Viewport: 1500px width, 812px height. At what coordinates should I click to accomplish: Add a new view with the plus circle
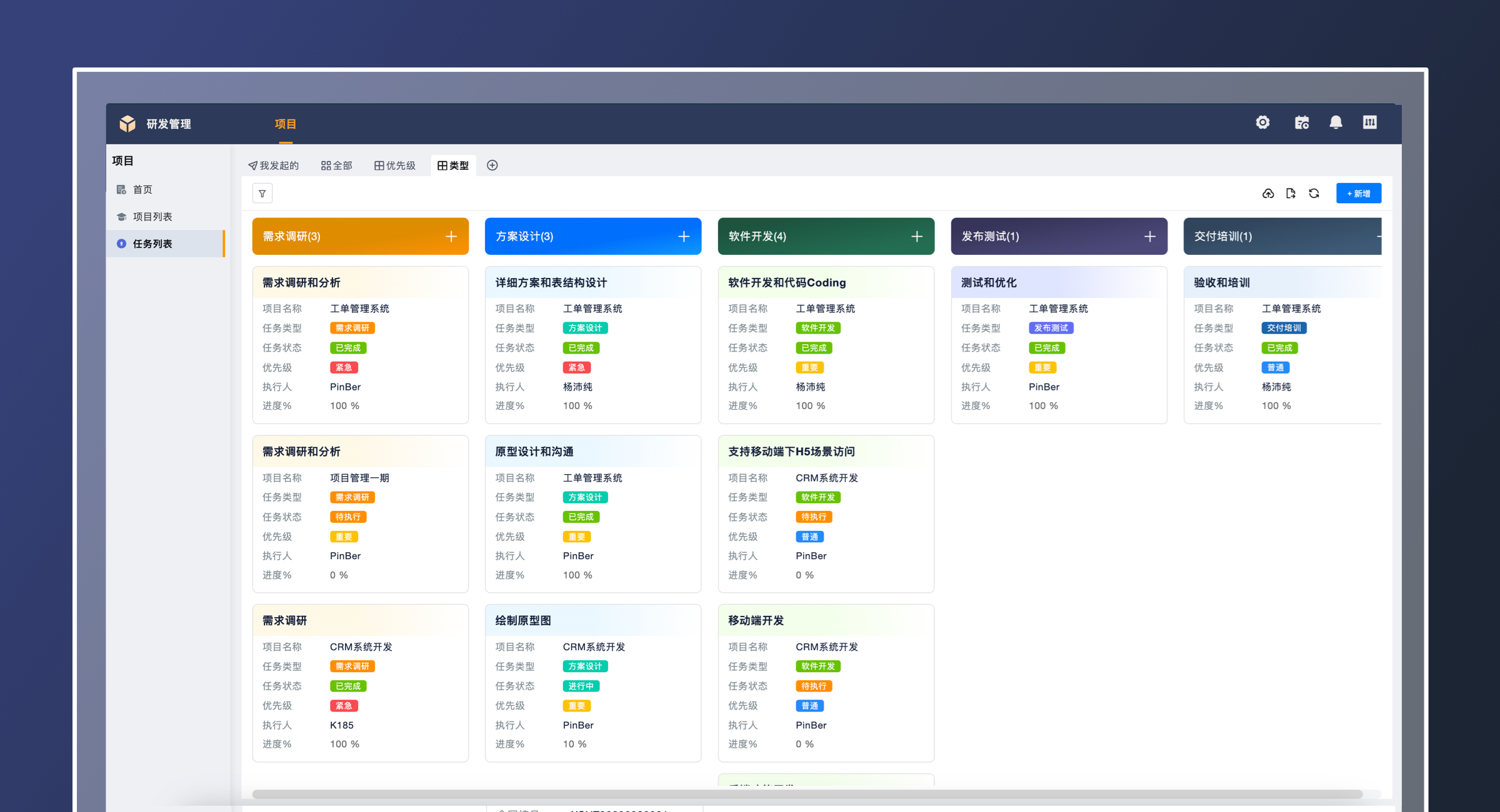(492, 166)
